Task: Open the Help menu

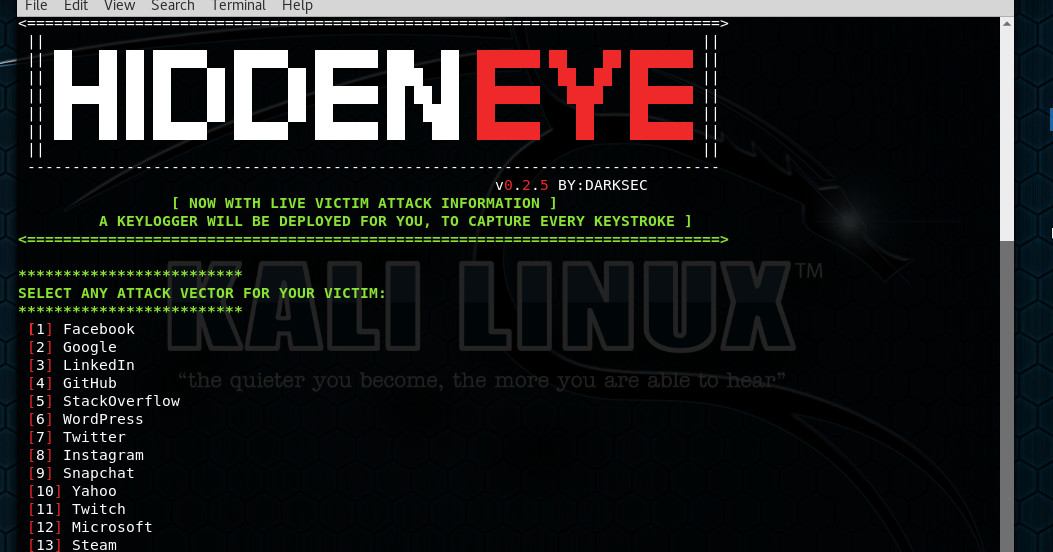Action: (297, 6)
